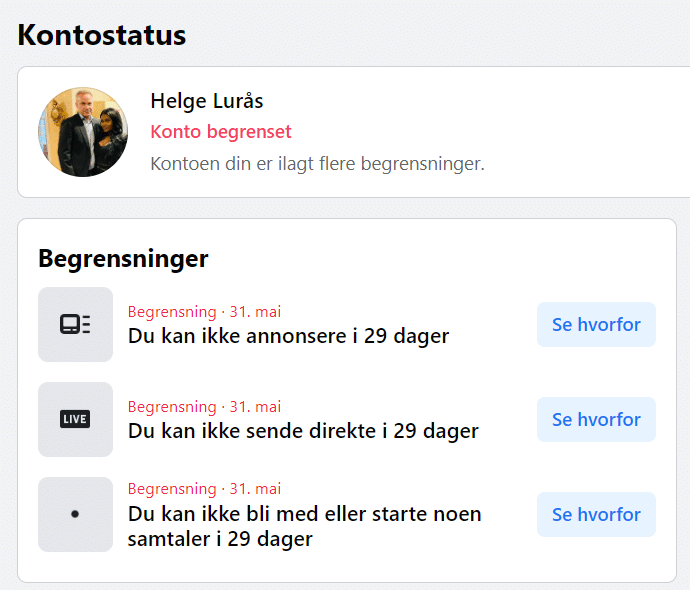
Task: Open Helge Lurås profile picture
Action: tap(83, 132)
